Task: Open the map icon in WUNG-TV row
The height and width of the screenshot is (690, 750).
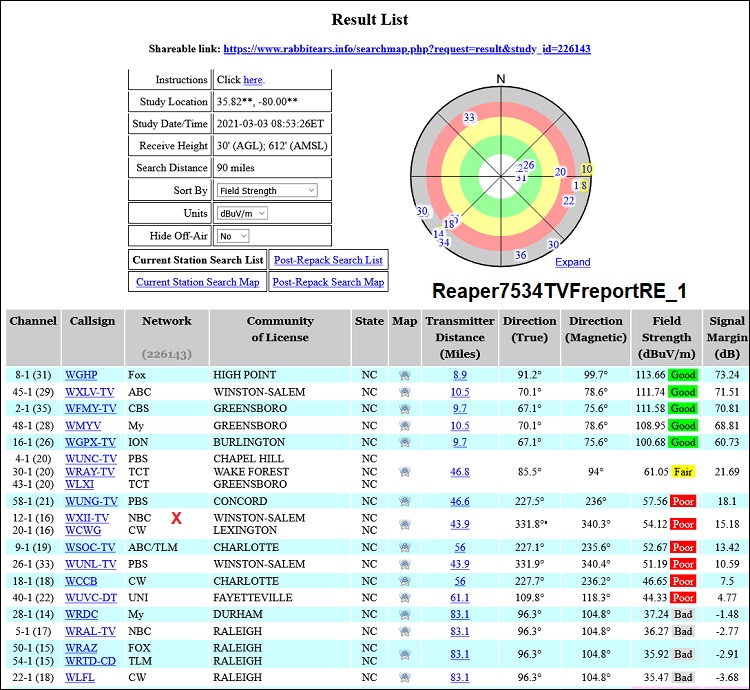Action: [404, 501]
